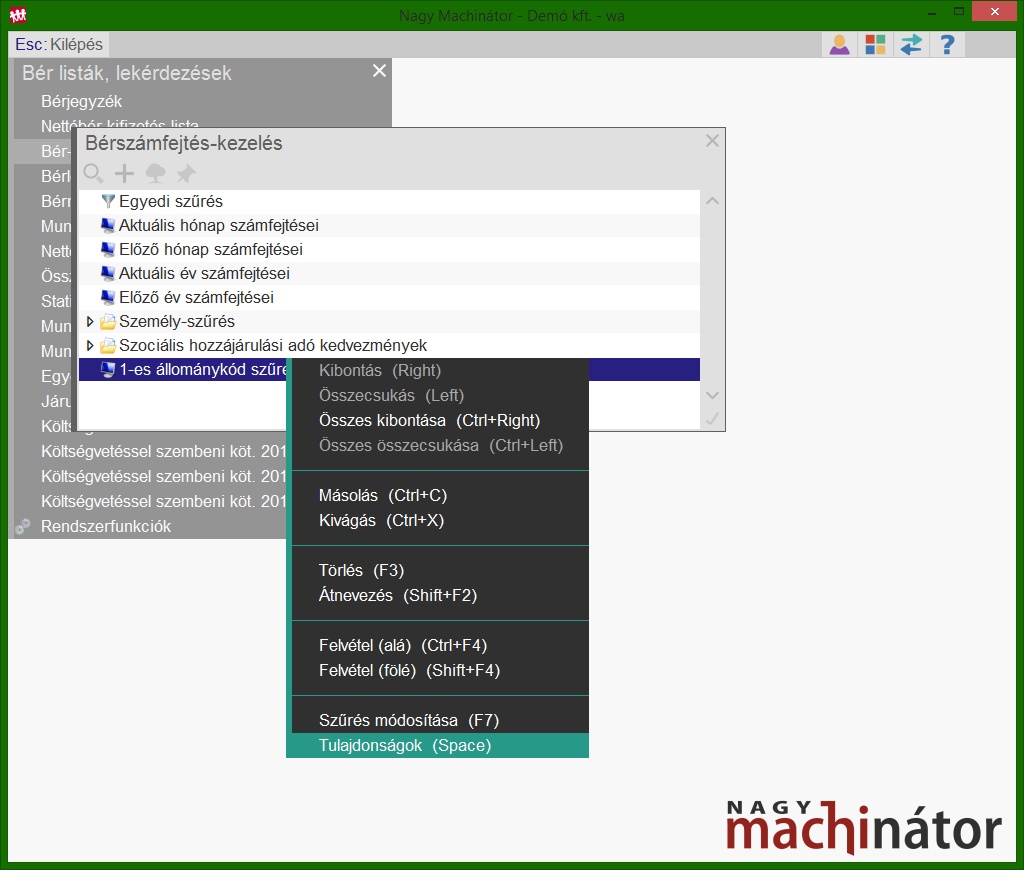Expand Szociális hozzájárulási adó kedvezmények node
The height and width of the screenshot is (870, 1024).
click(90, 346)
